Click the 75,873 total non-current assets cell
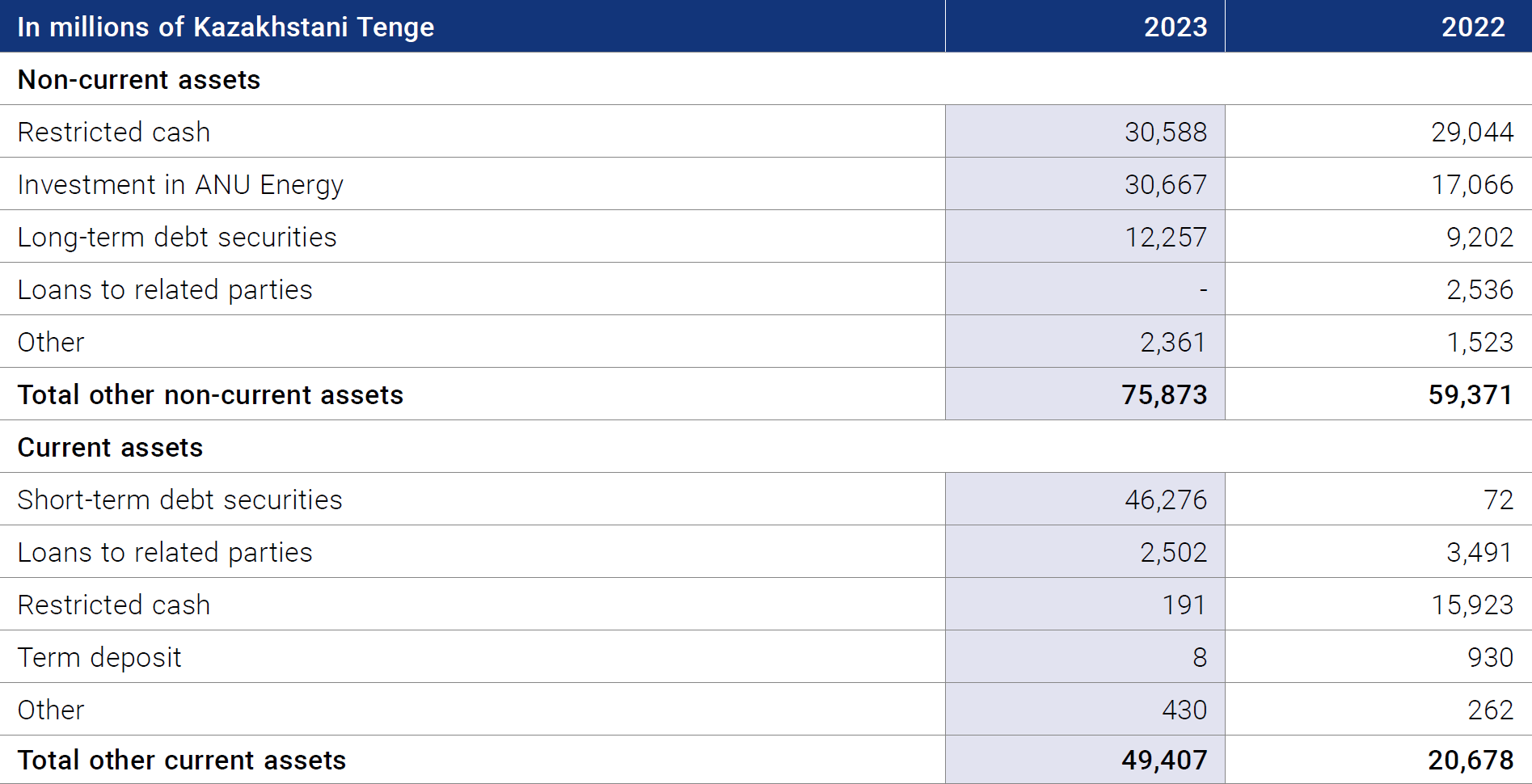The width and height of the screenshot is (1532, 784). point(1164,394)
